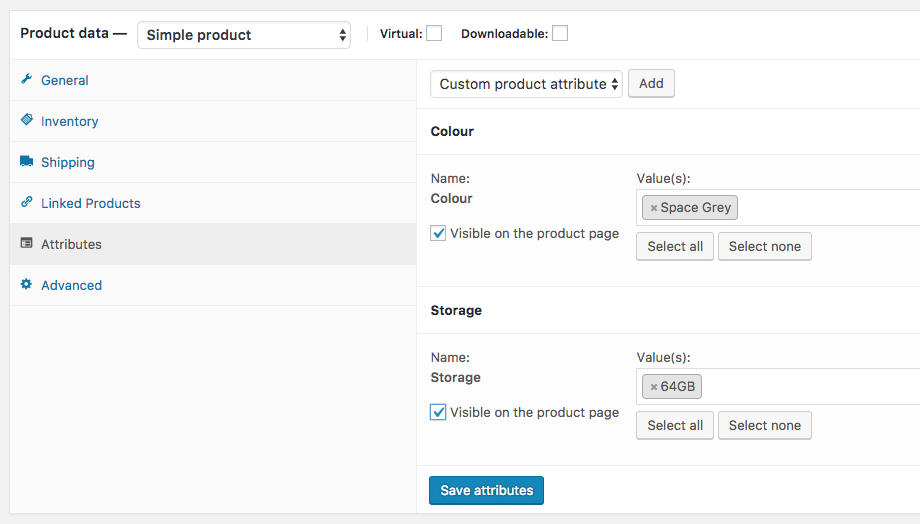The height and width of the screenshot is (524, 920).
Task: Enable the Virtual checkbox
Action: (434, 34)
